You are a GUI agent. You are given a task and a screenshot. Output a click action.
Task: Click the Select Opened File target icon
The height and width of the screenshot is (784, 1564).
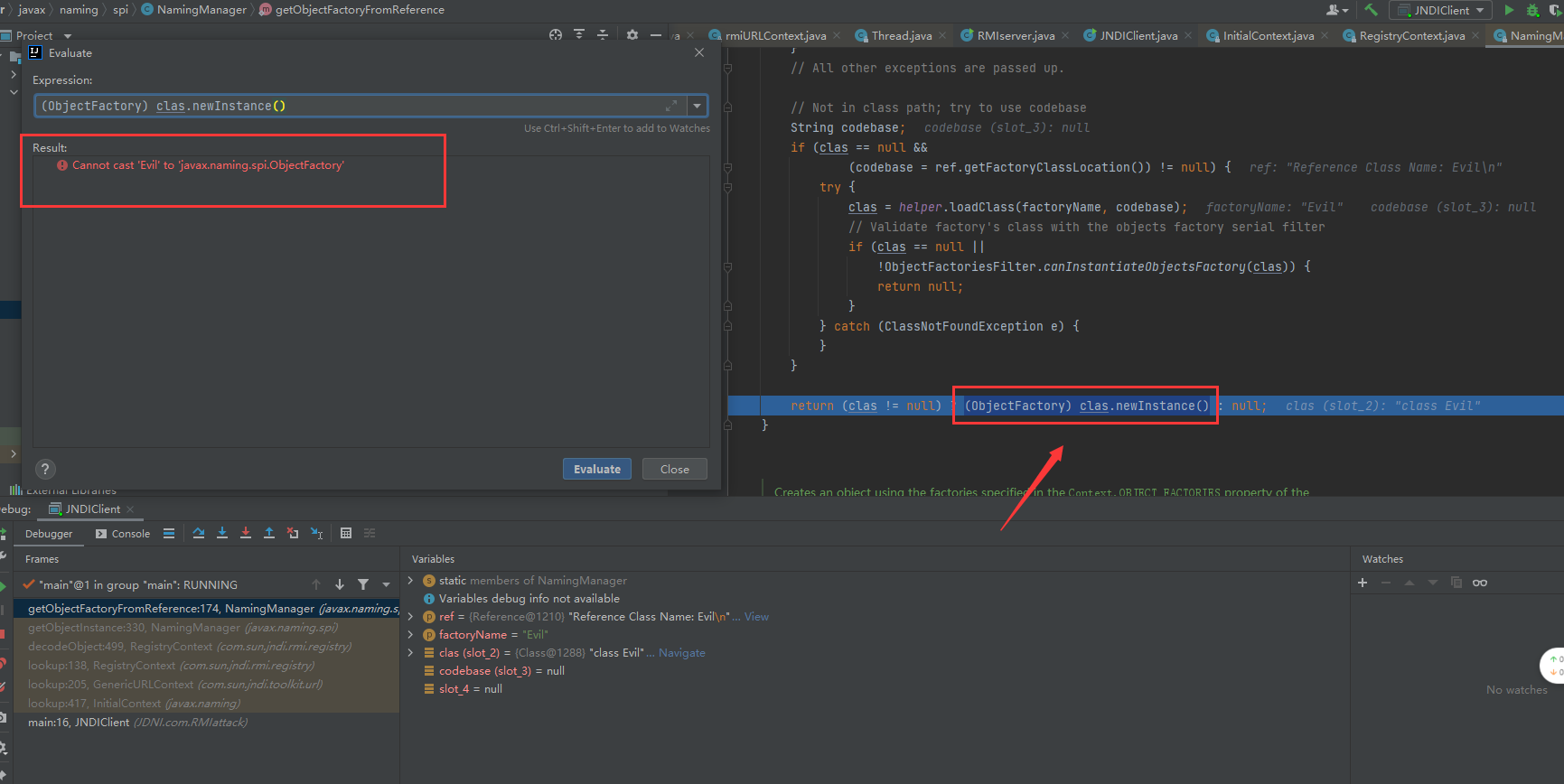(556, 35)
